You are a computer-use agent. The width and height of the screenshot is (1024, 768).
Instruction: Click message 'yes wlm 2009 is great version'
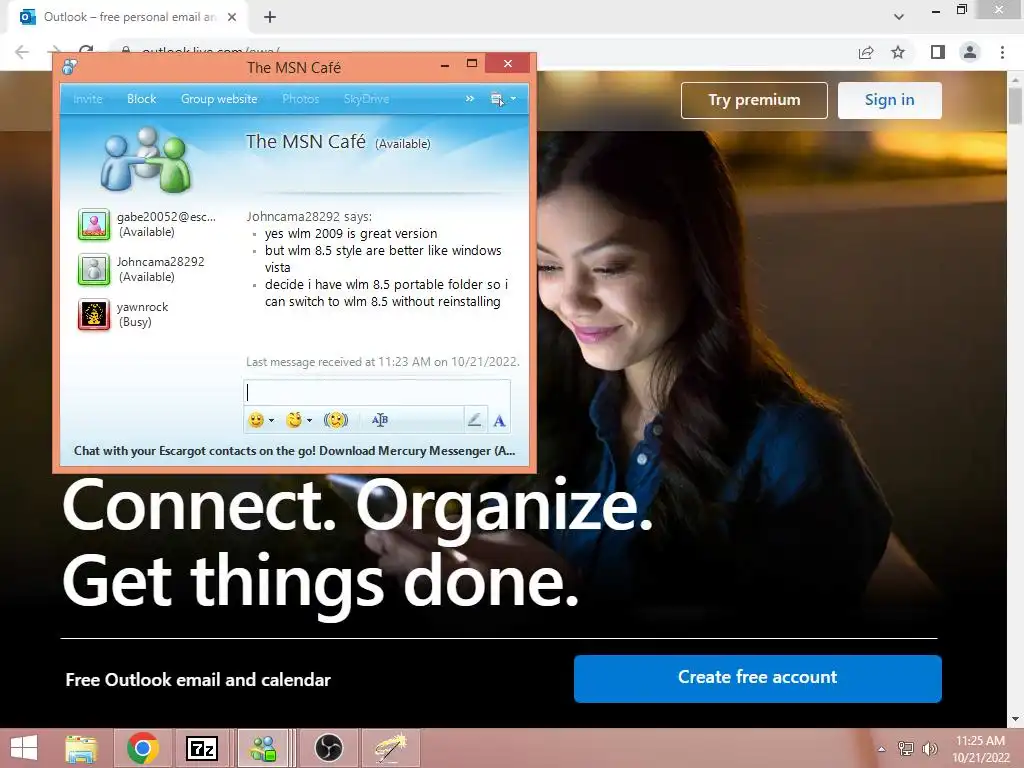[x=351, y=233]
